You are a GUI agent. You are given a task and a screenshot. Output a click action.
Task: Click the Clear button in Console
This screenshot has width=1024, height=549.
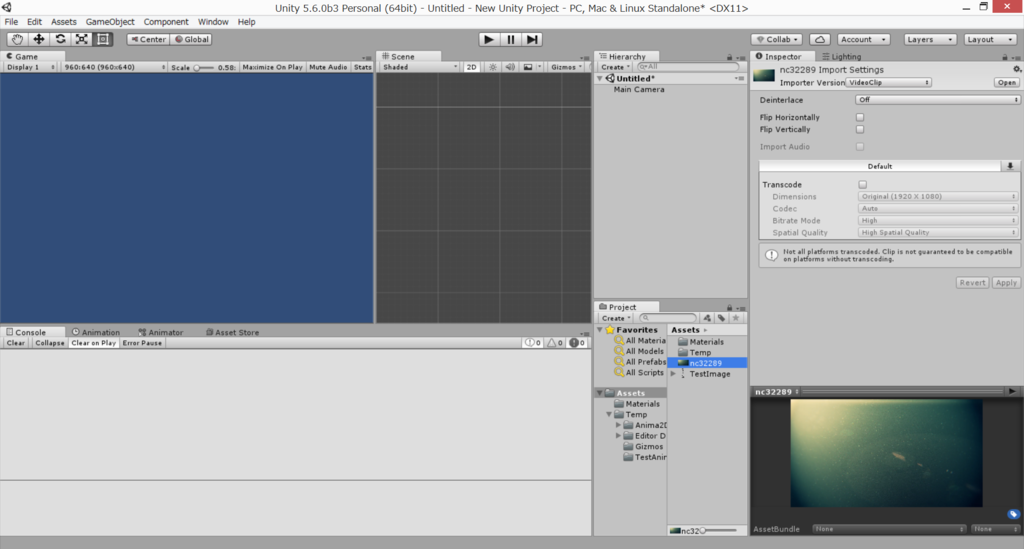tap(16, 343)
